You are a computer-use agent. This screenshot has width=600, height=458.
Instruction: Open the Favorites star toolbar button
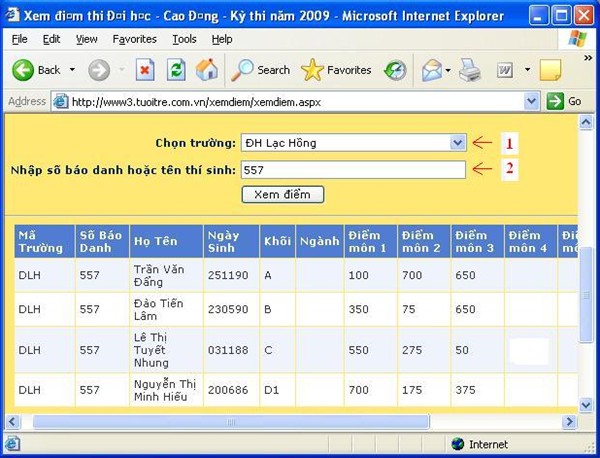(x=336, y=70)
